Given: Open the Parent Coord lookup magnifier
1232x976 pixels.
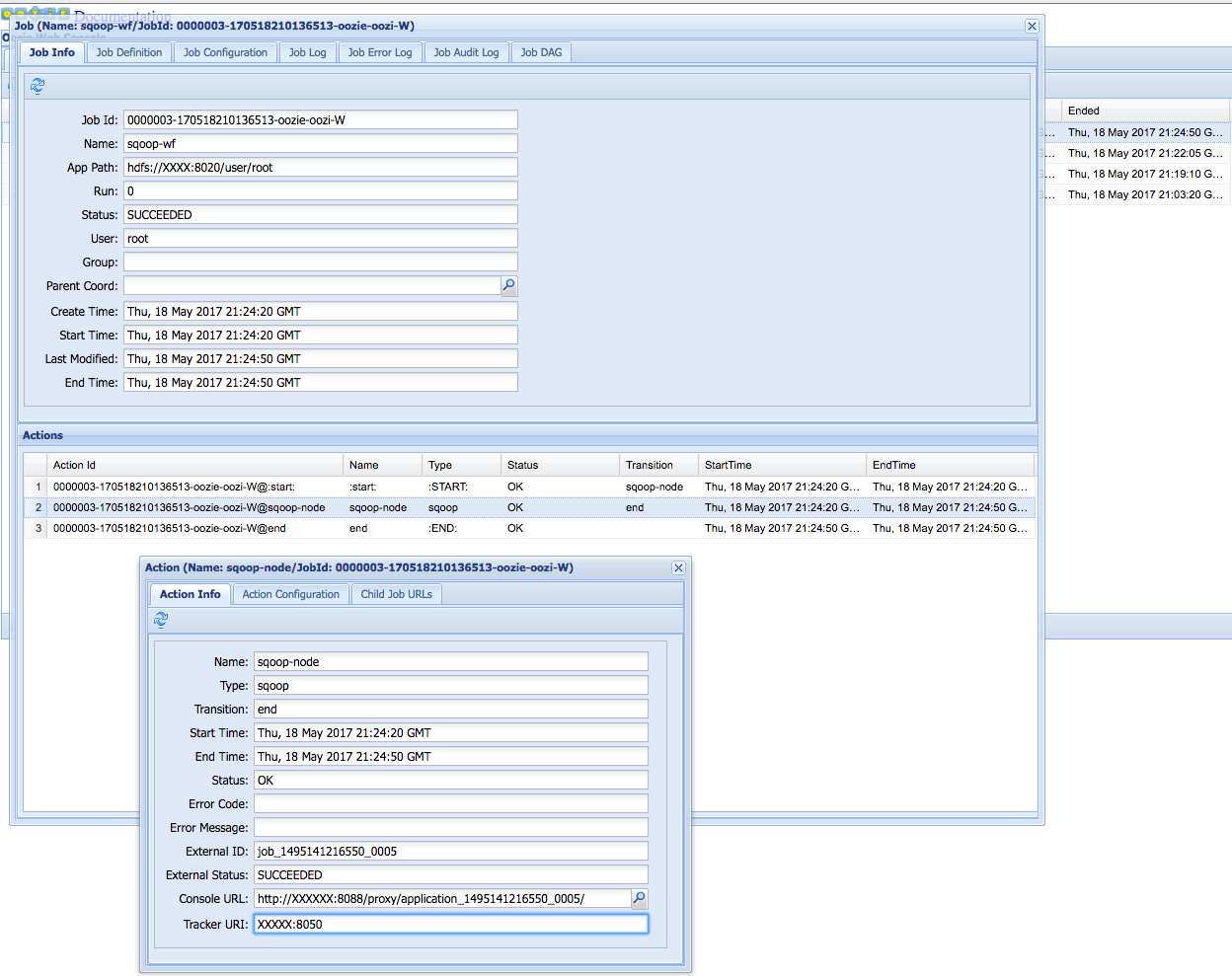Looking at the screenshot, I should (x=509, y=286).
